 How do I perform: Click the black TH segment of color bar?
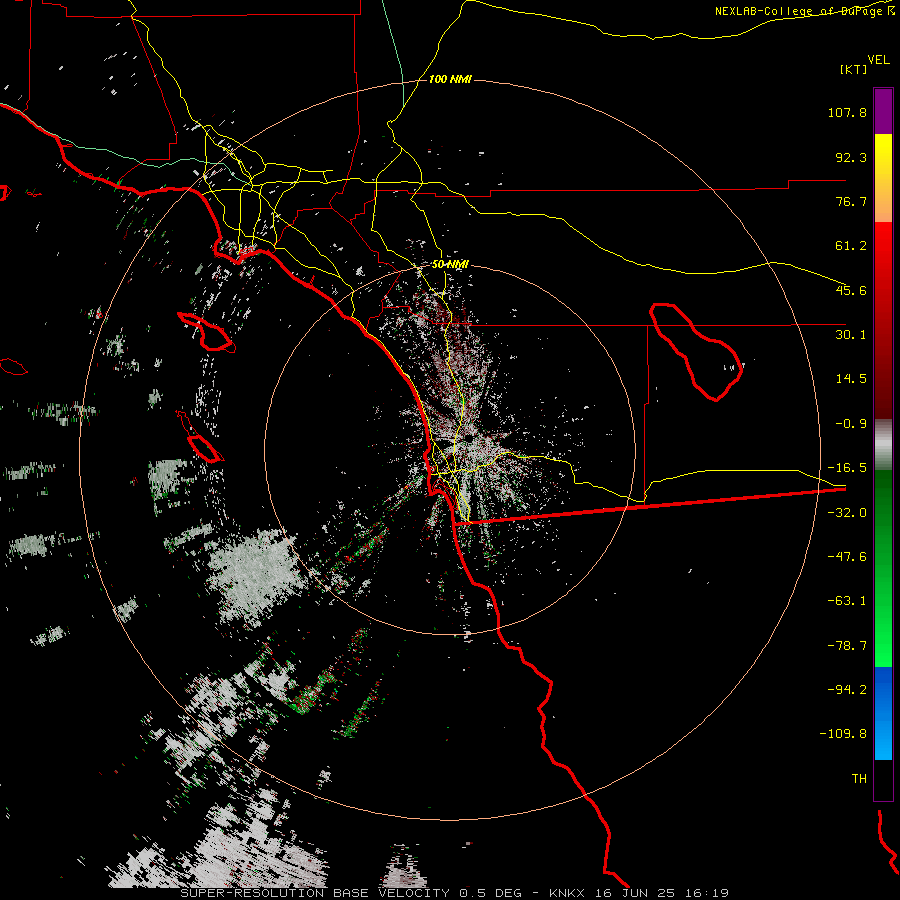[x=883, y=780]
